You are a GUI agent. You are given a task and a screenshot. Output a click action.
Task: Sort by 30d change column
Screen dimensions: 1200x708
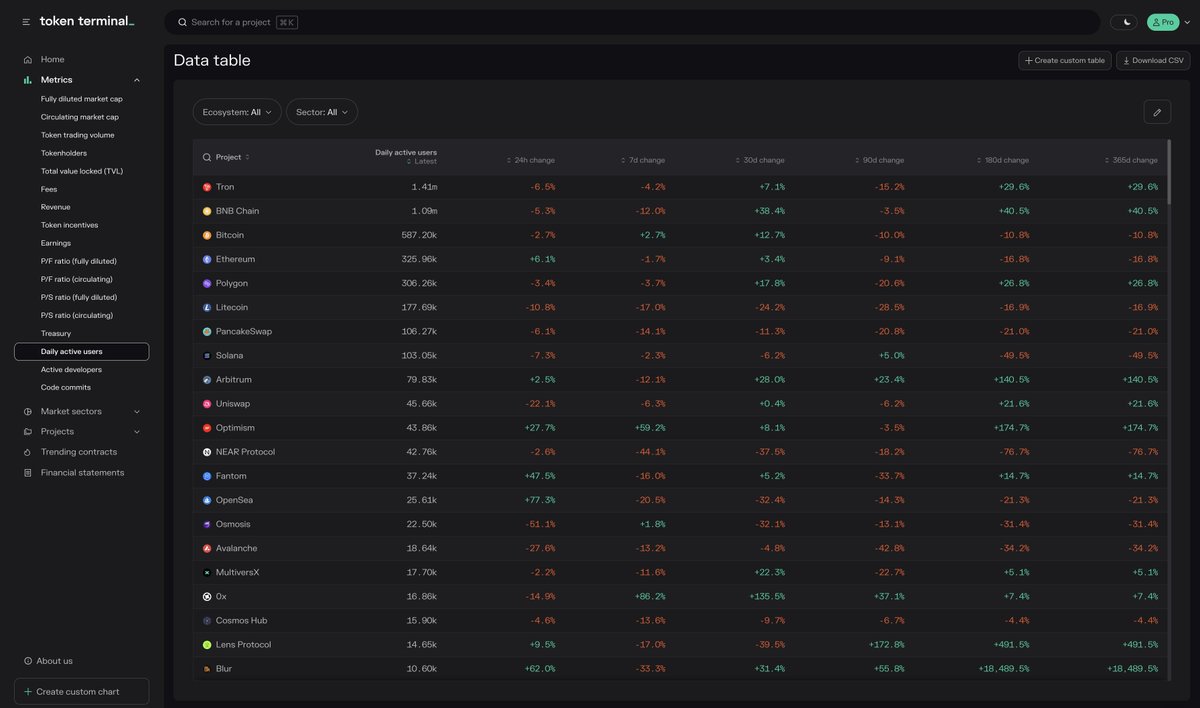tap(758, 160)
